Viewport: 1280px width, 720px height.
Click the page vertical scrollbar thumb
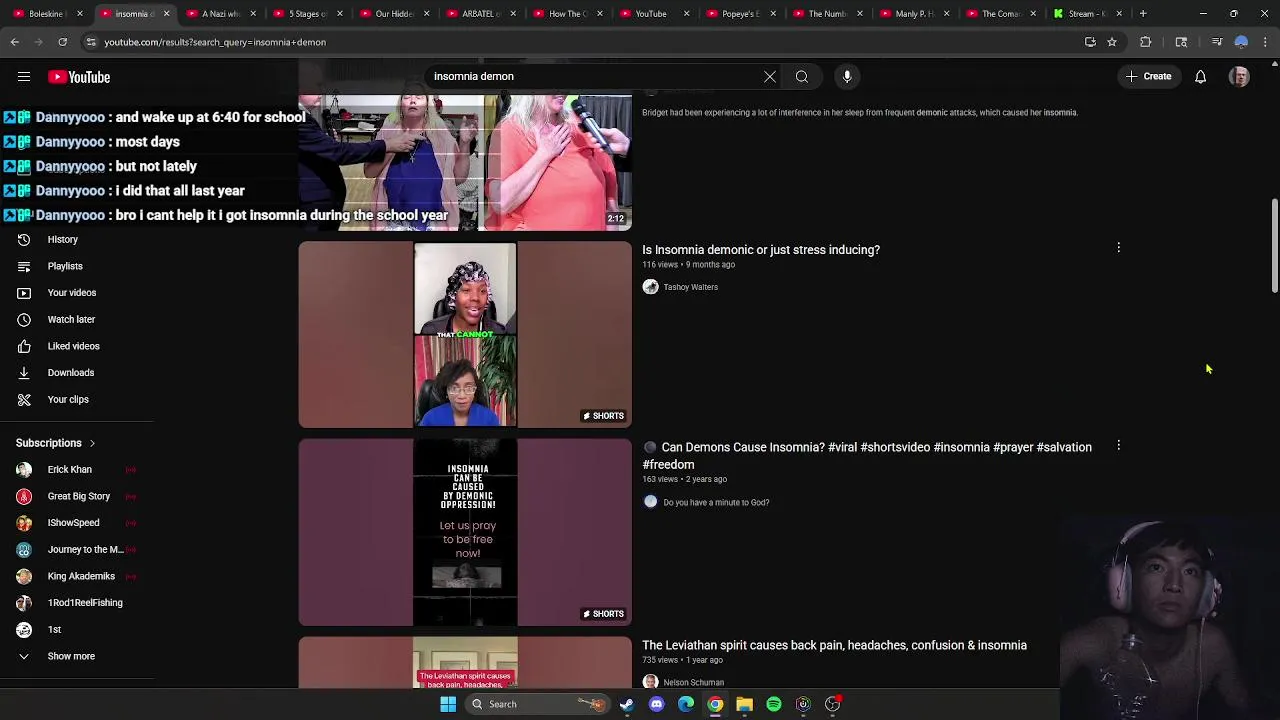point(1274,246)
